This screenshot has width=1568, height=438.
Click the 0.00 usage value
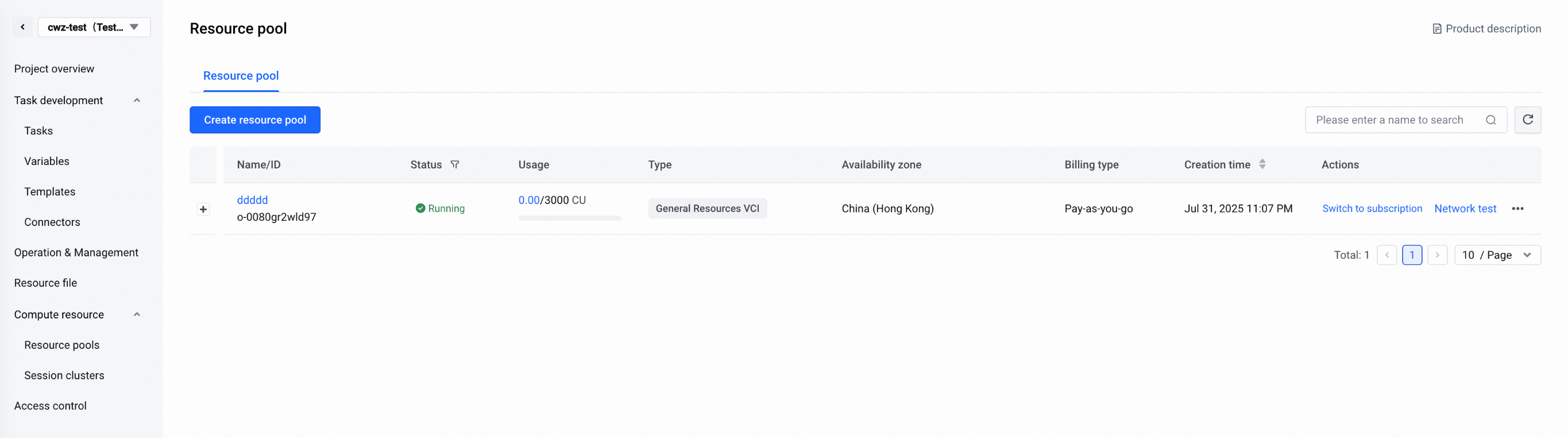529,201
